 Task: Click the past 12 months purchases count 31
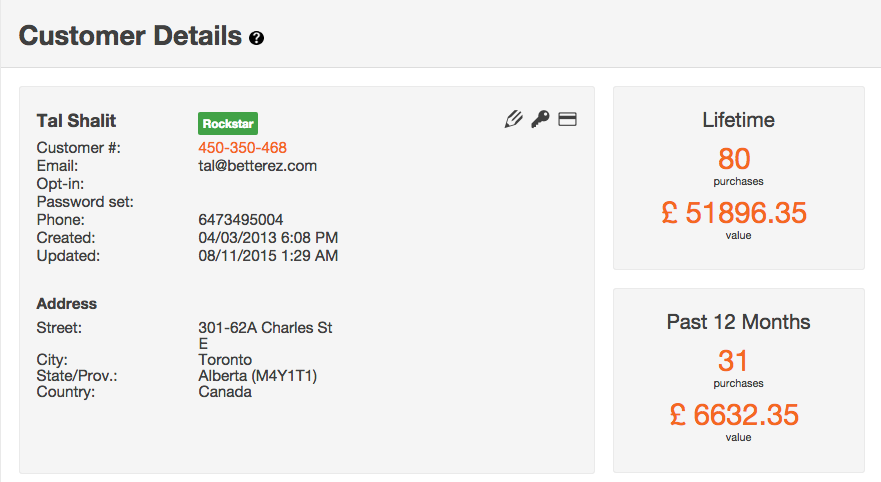734,360
